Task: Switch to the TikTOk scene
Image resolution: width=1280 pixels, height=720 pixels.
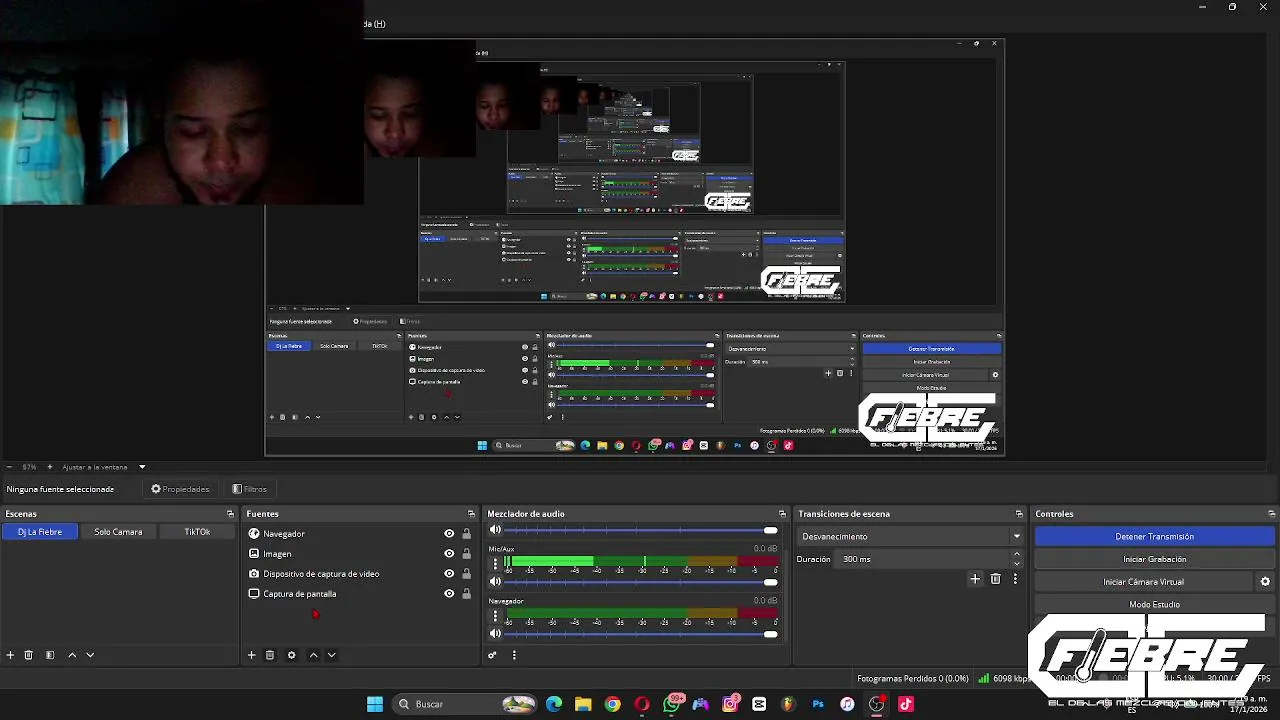Action: coord(197,532)
